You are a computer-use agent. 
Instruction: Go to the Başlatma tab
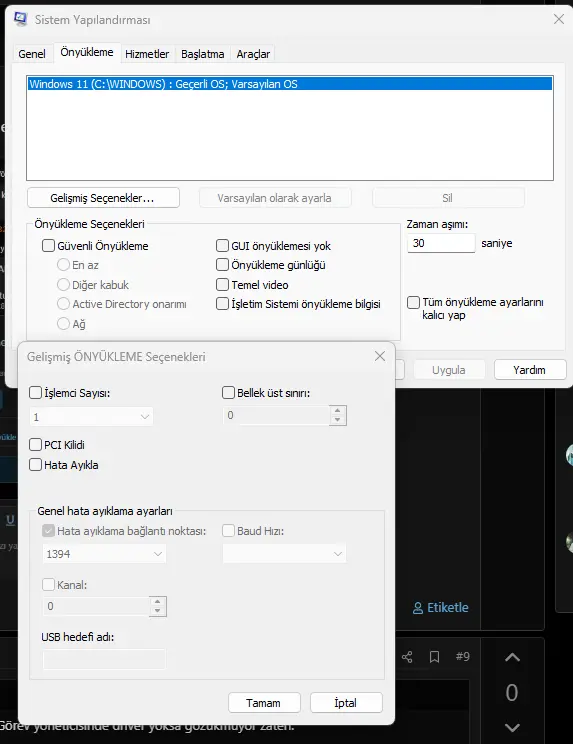point(203,54)
